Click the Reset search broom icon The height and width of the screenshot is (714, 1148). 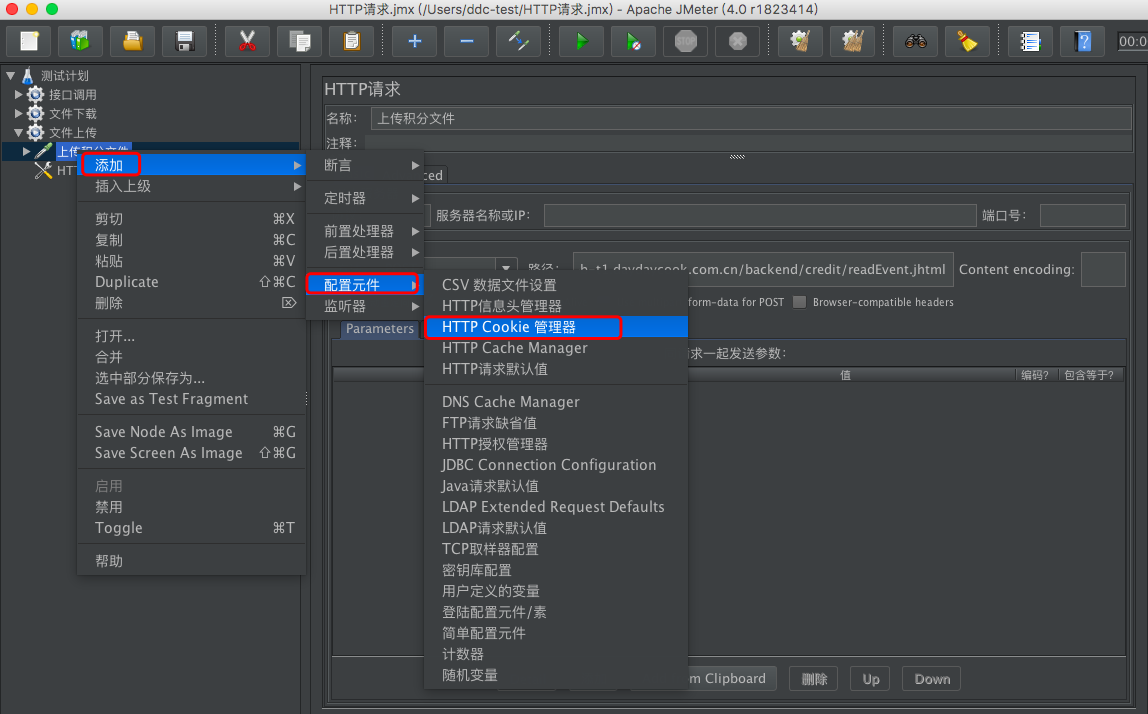pos(967,41)
